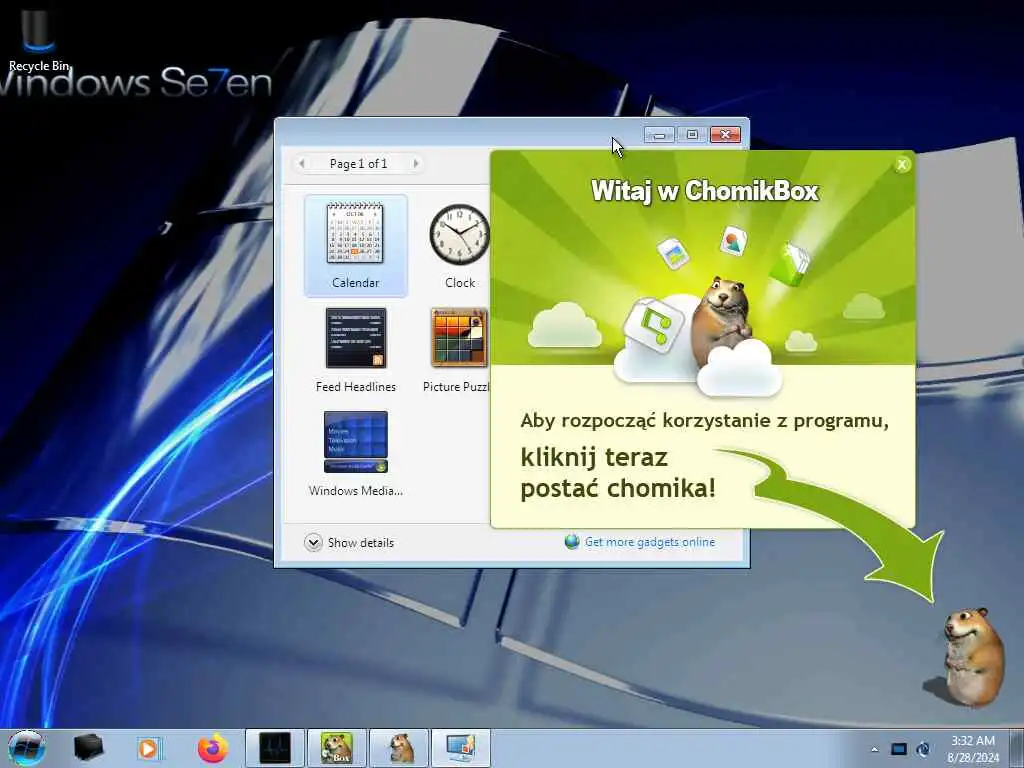Close the ChomikBox welcome popup
The width and height of the screenshot is (1024, 768).
[x=902, y=165]
